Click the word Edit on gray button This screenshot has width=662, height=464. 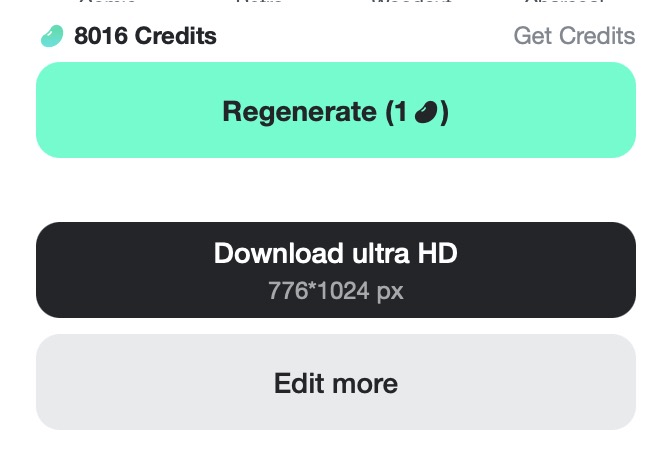(x=300, y=383)
